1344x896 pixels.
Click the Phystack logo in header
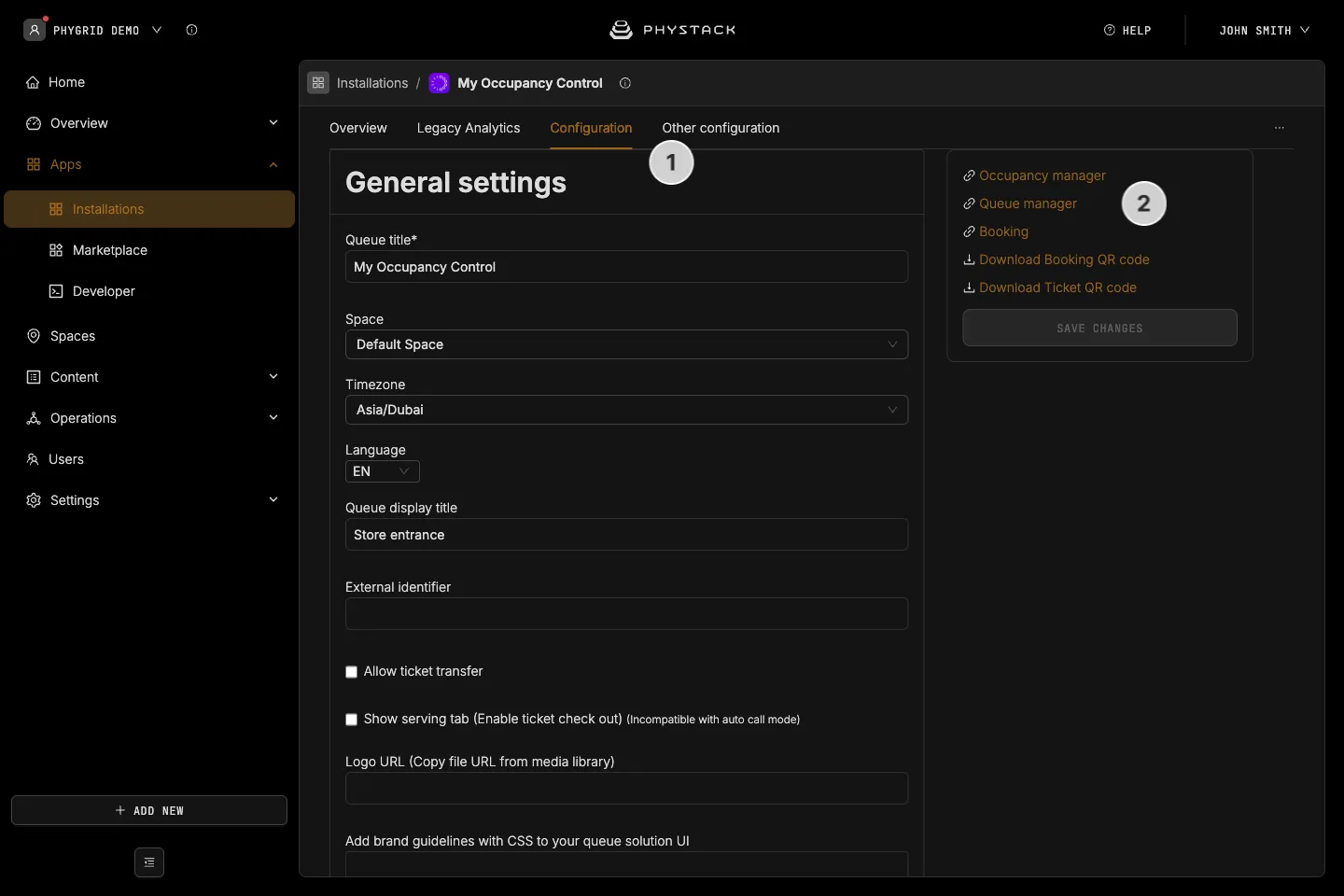(672, 30)
